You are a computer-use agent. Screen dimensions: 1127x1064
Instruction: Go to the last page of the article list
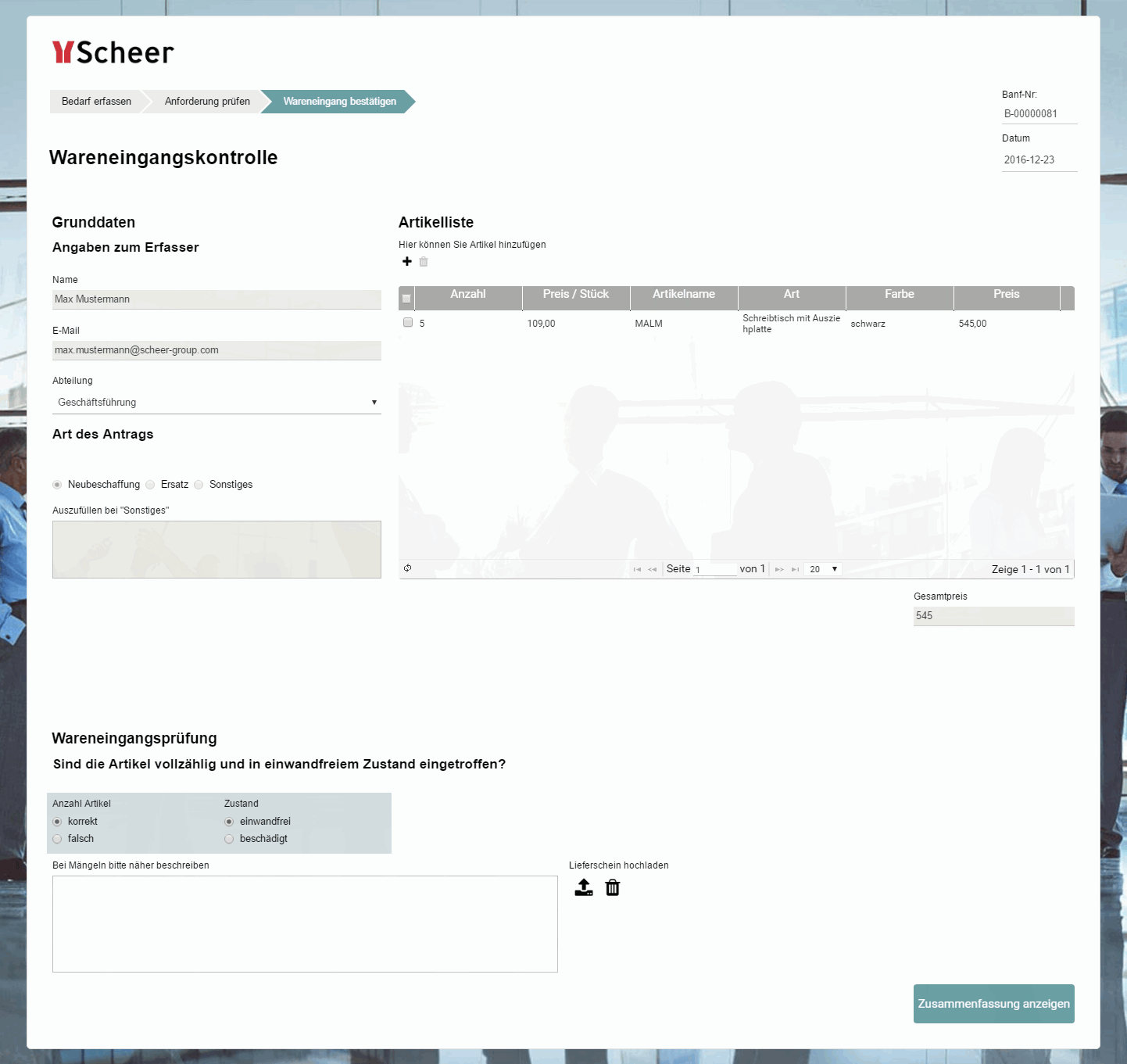[795, 569]
